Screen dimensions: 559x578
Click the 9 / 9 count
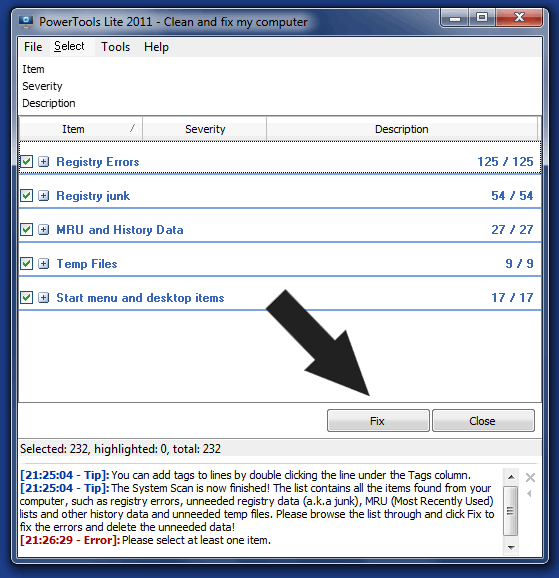point(519,264)
